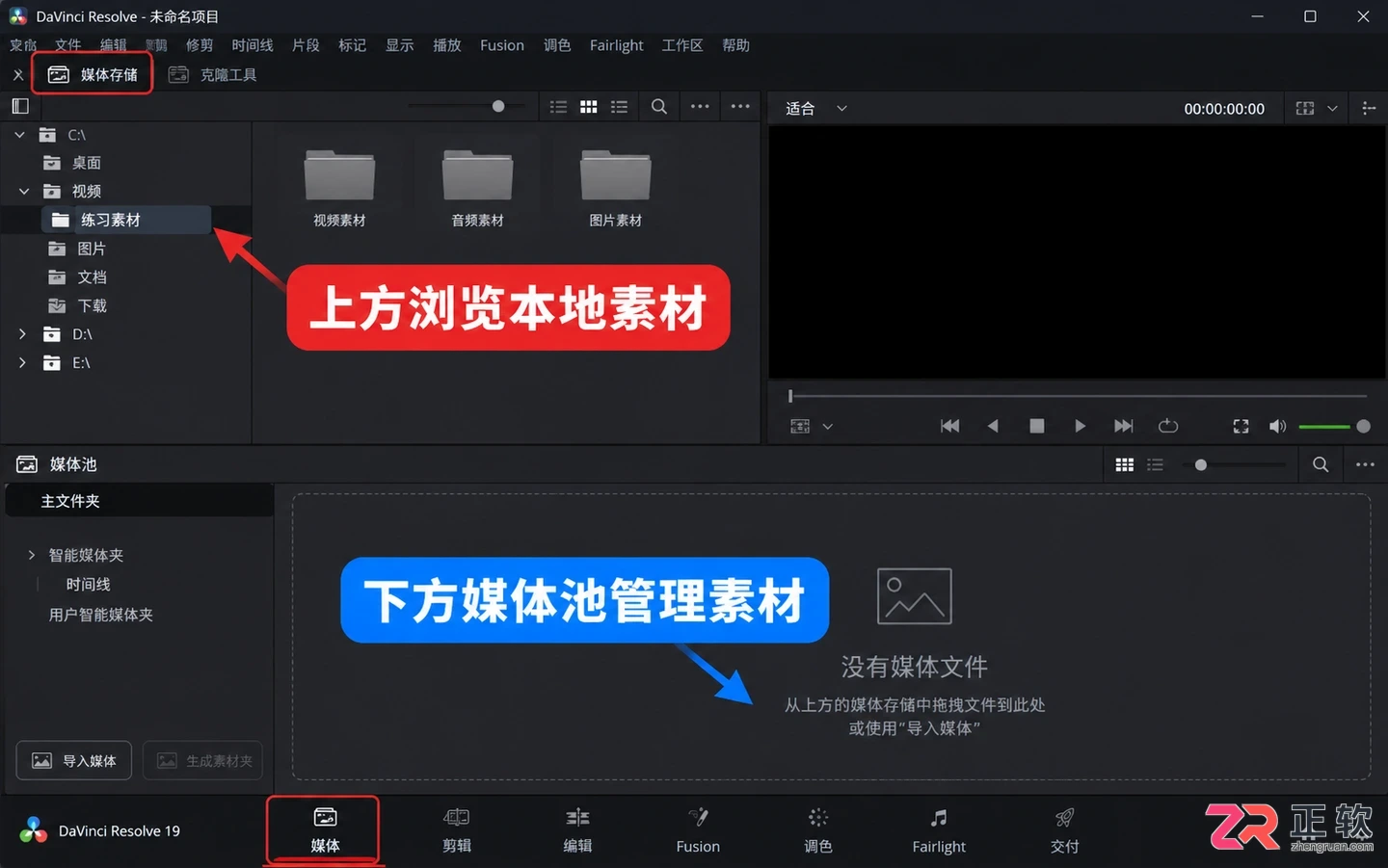Screen dimensions: 1388x868
Task: Click the Media Pool (媒体池) panel icon
Action: pyautogui.click(x=27, y=464)
